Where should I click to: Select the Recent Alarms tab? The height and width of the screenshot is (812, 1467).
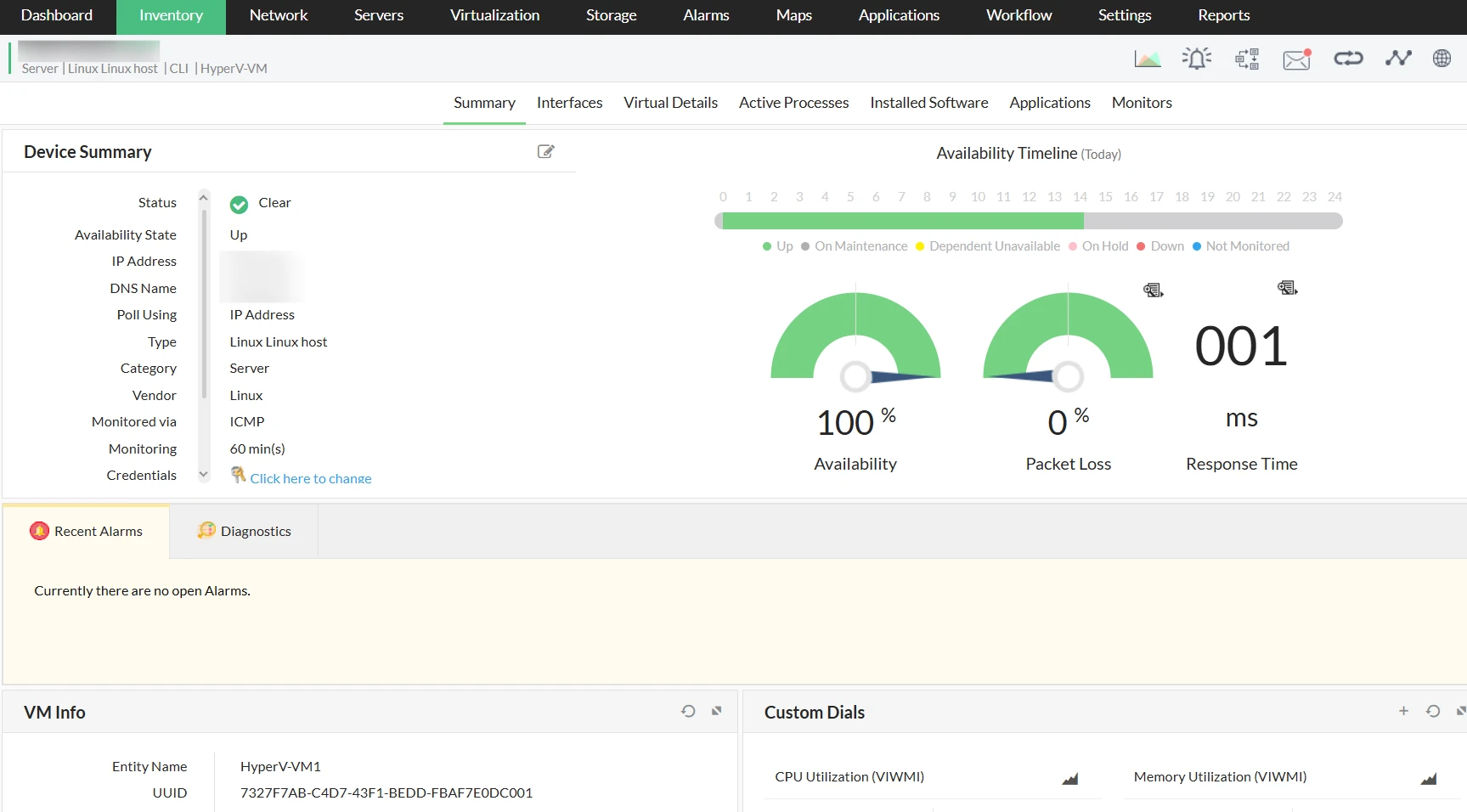coord(86,532)
